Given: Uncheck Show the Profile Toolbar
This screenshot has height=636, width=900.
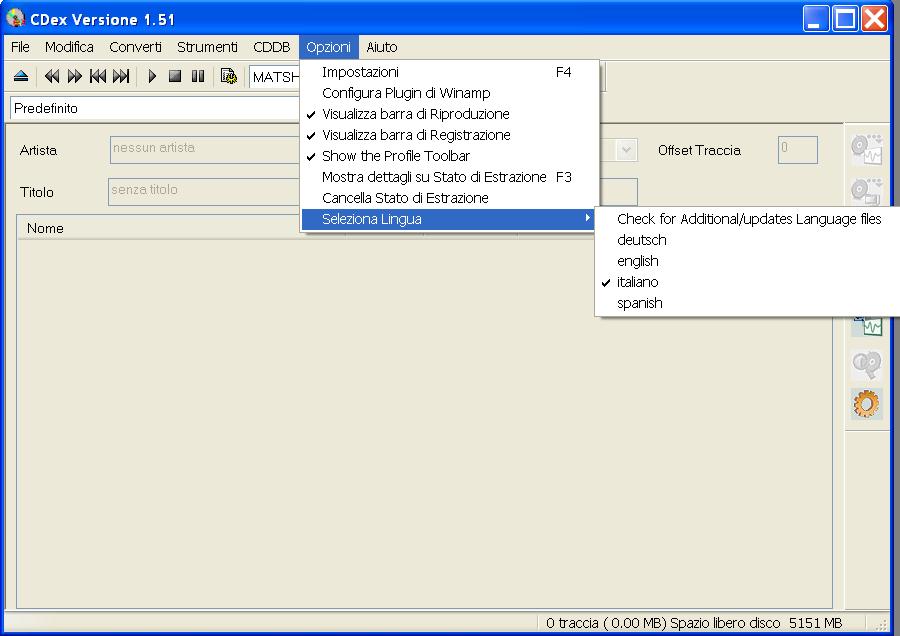Looking at the screenshot, I should point(395,156).
